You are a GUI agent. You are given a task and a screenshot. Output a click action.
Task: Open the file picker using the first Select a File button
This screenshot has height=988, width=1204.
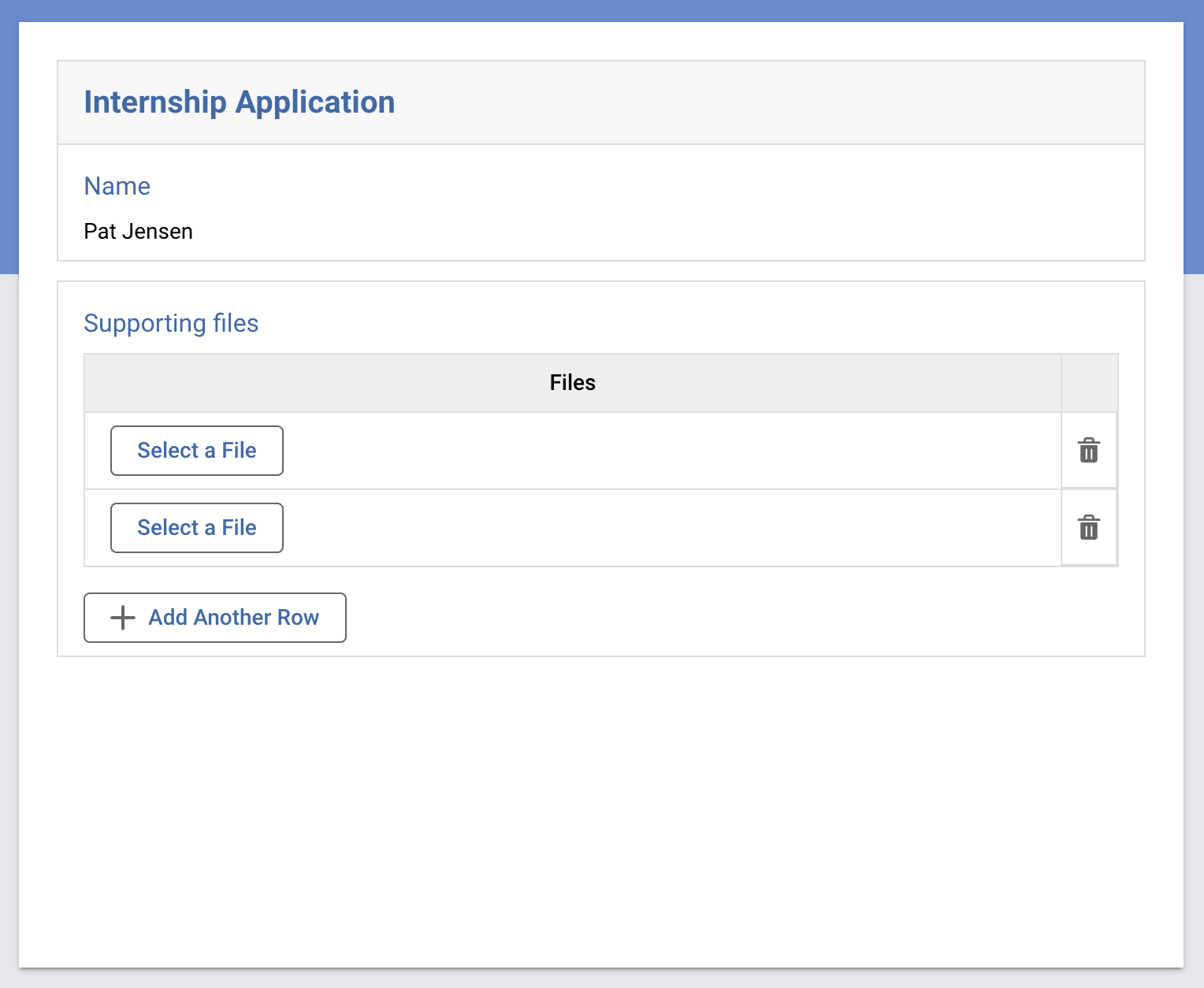[x=196, y=451]
